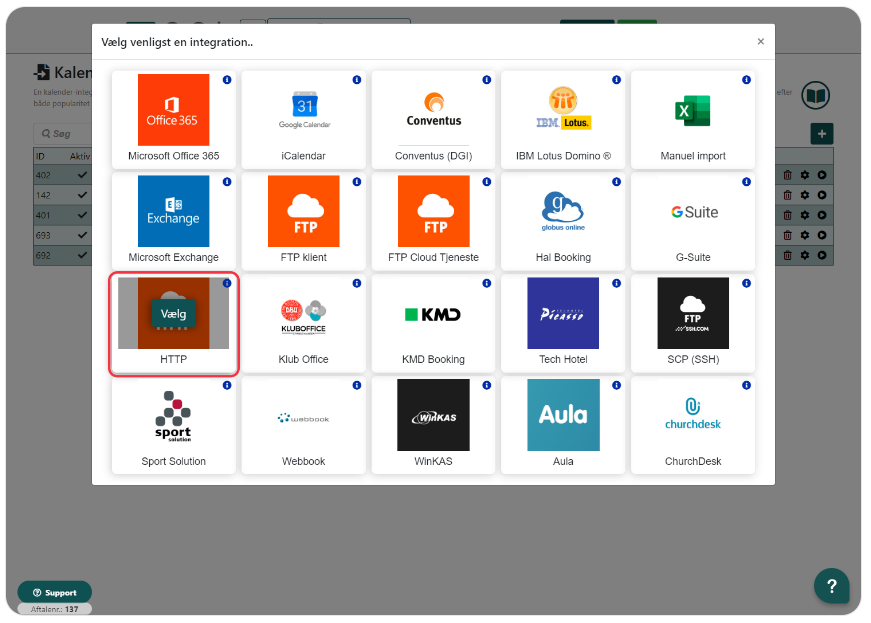Screen dimensions: 871x623
Task: Show info about Aula integration
Action: pyautogui.click(x=617, y=385)
